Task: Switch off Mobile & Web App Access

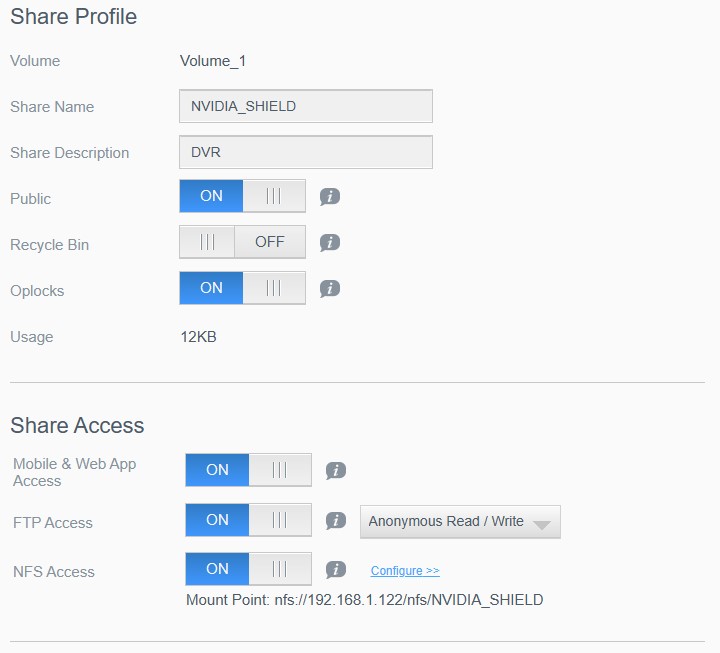Action: (x=248, y=470)
